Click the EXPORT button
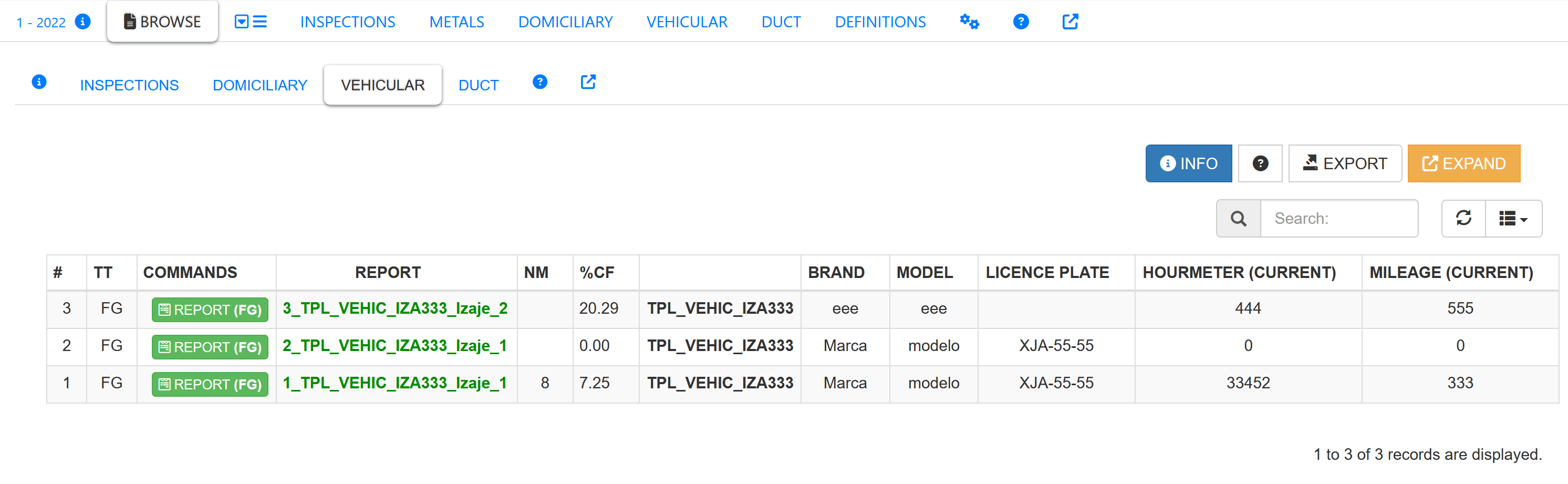The width and height of the screenshot is (1568, 484). (x=1344, y=163)
